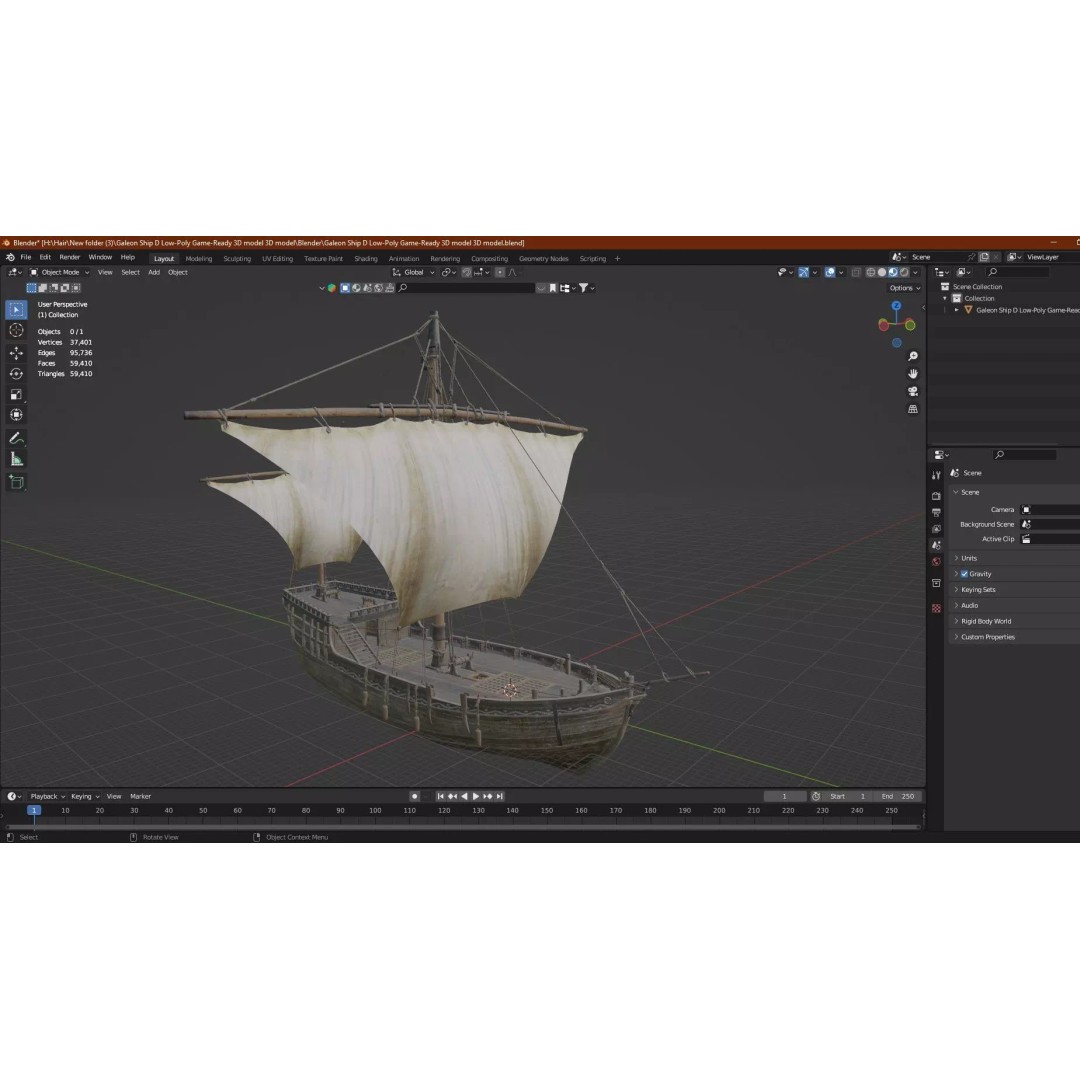Screen dimensions: 1080x1080
Task: Expand the Keying Sets panel
Action: [x=978, y=590]
